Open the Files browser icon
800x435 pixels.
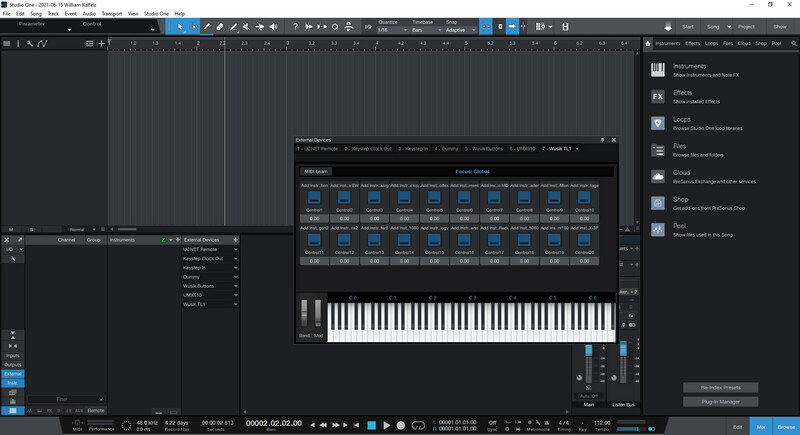click(x=658, y=150)
